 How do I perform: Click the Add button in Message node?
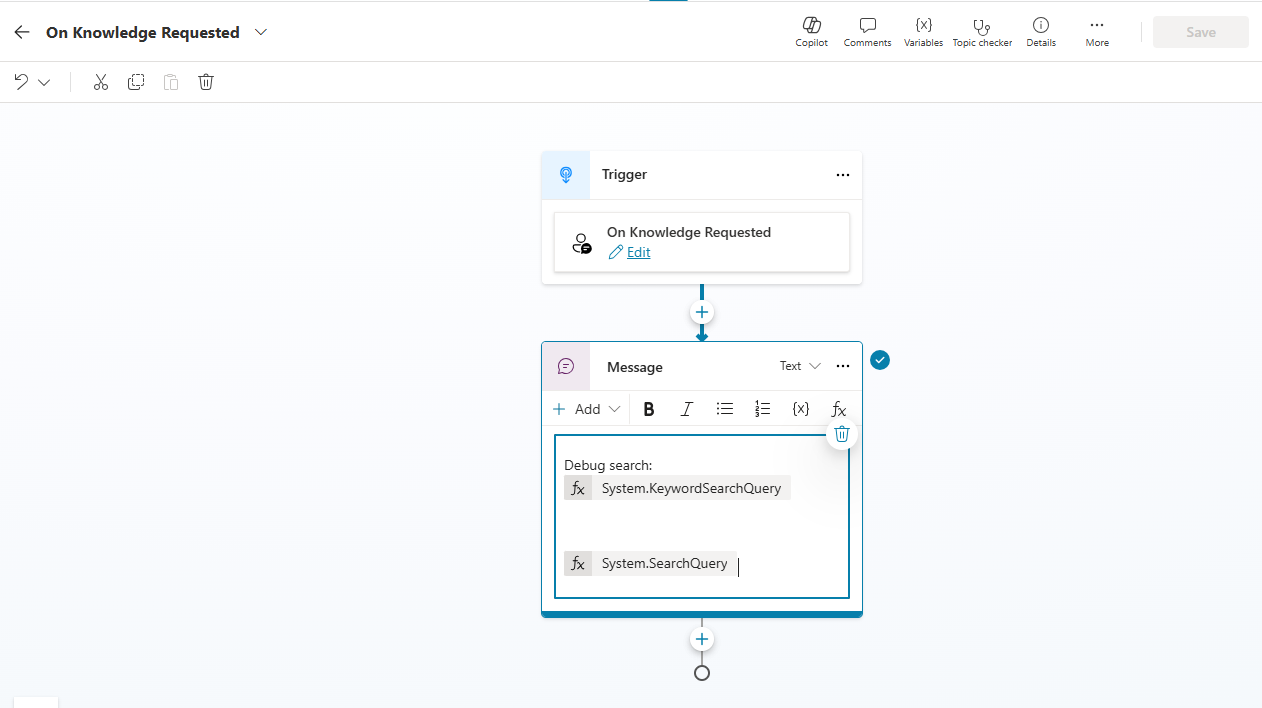pos(586,409)
